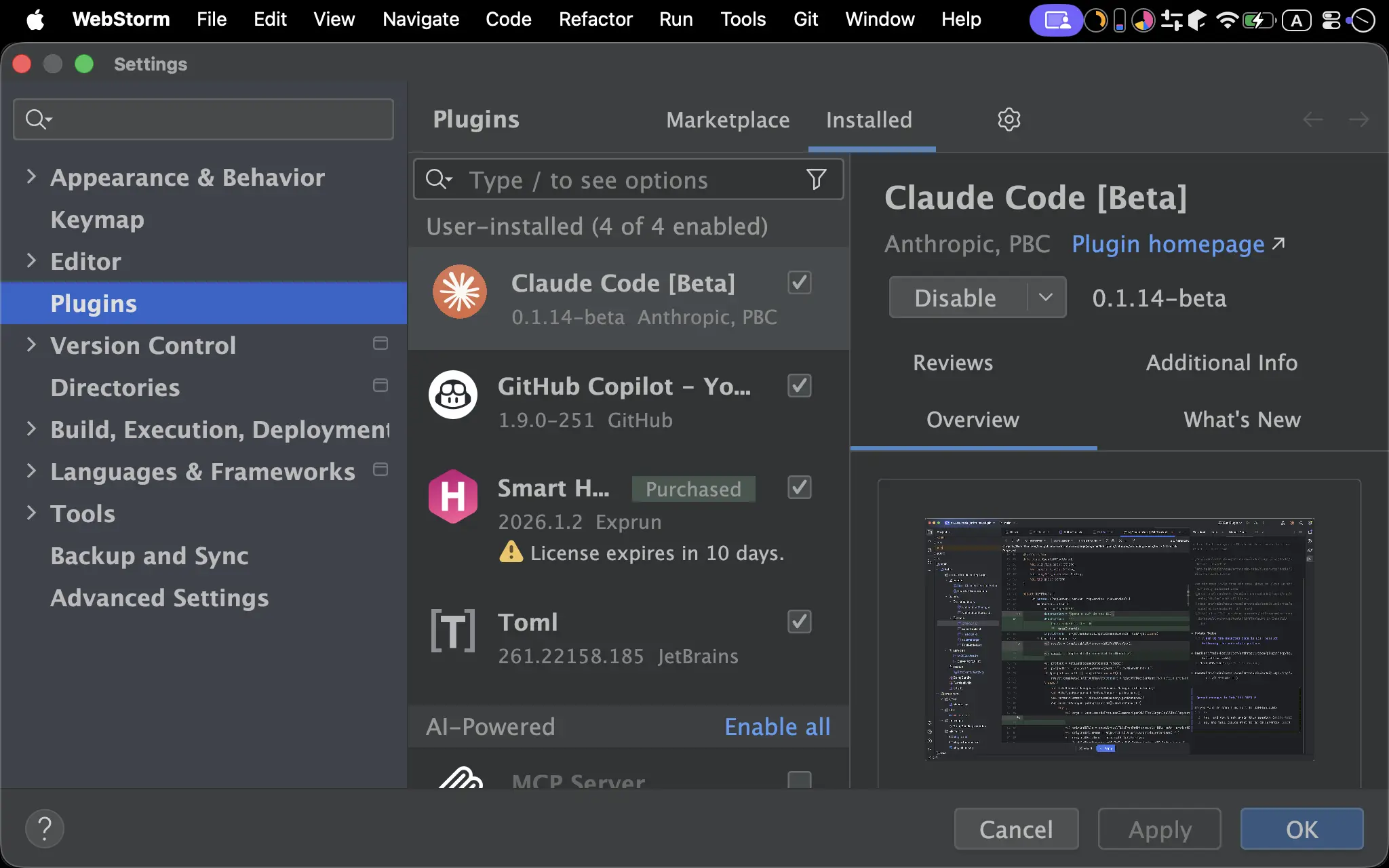
Task: Click the colorful pie chart menu bar icon
Action: tap(1143, 20)
